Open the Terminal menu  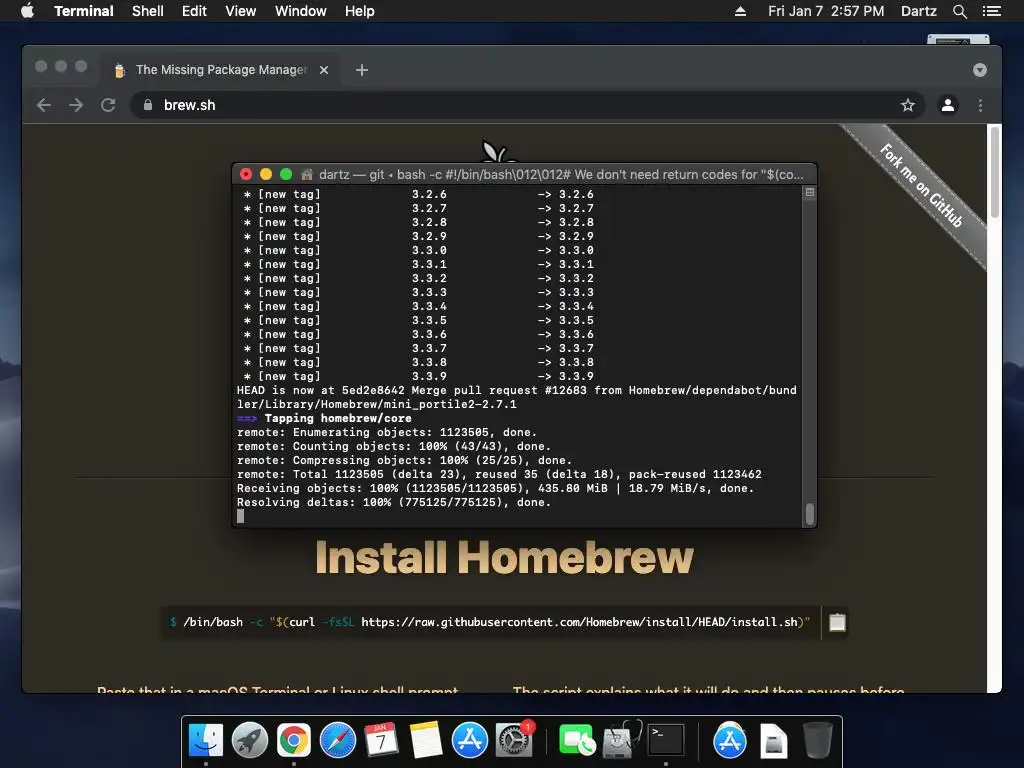click(x=84, y=11)
